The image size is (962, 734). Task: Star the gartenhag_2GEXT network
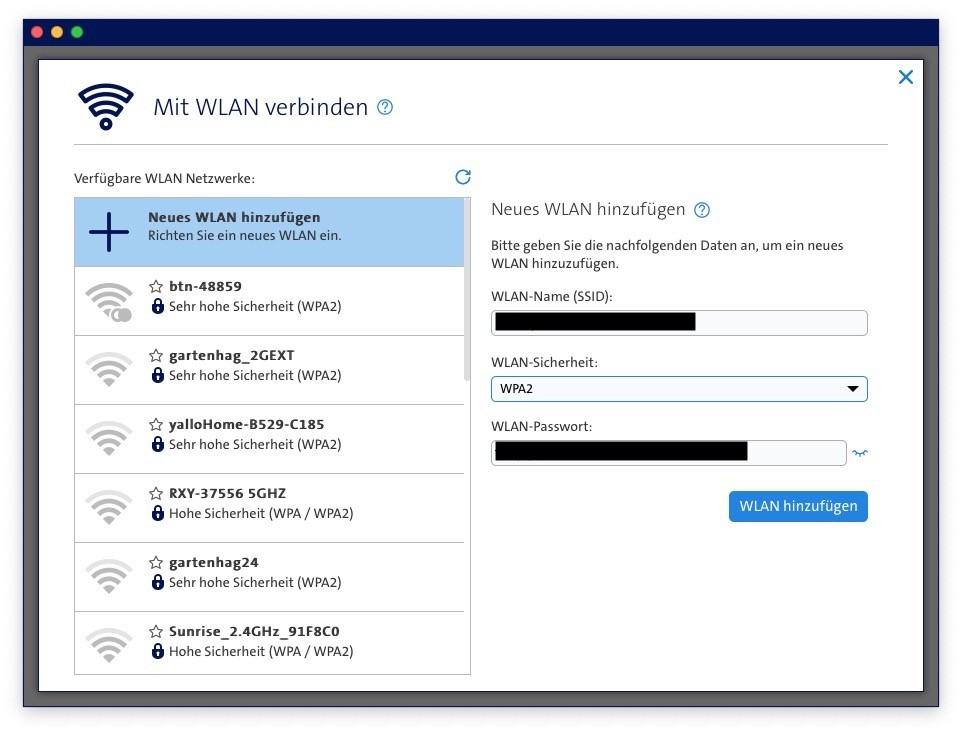point(156,355)
